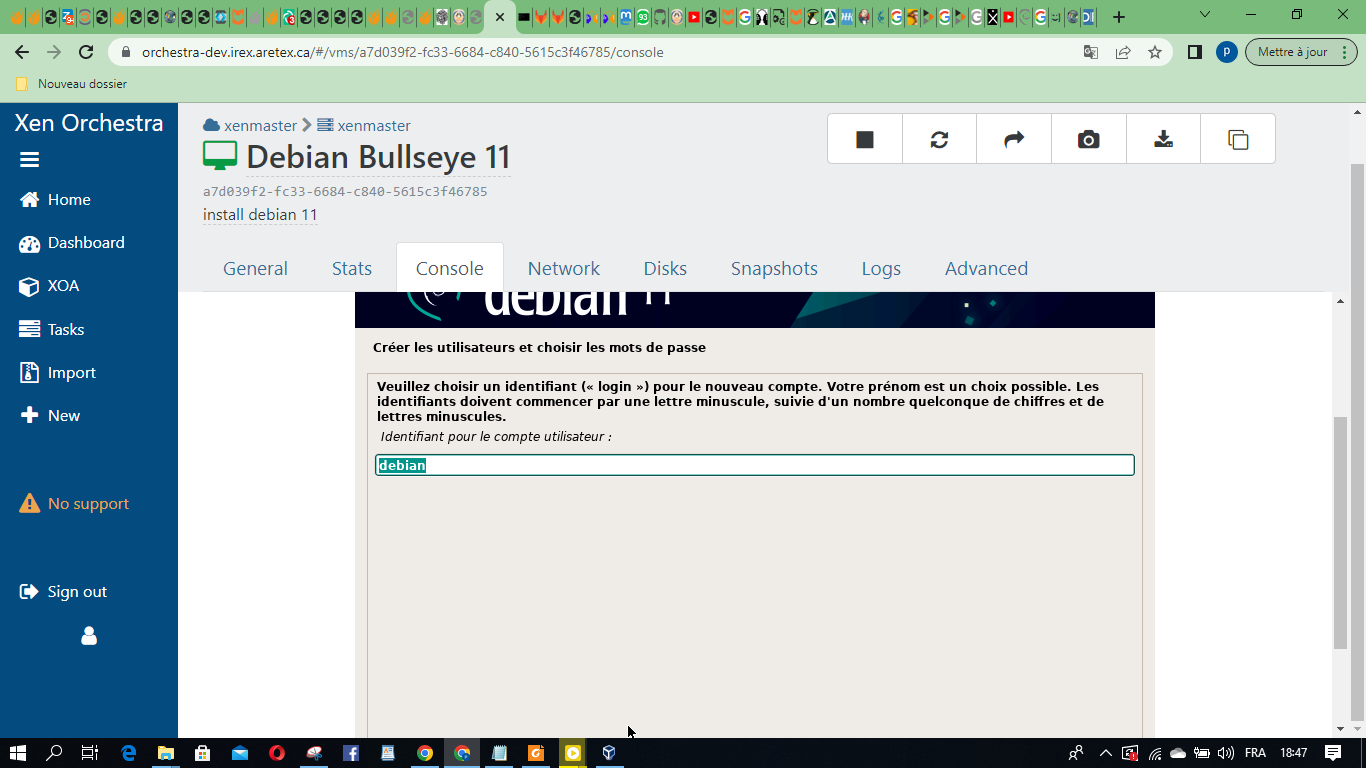The width and height of the screenshot is (1366, 768).
Task: Export the VM with the download icon
Action: coord(1163,139)
